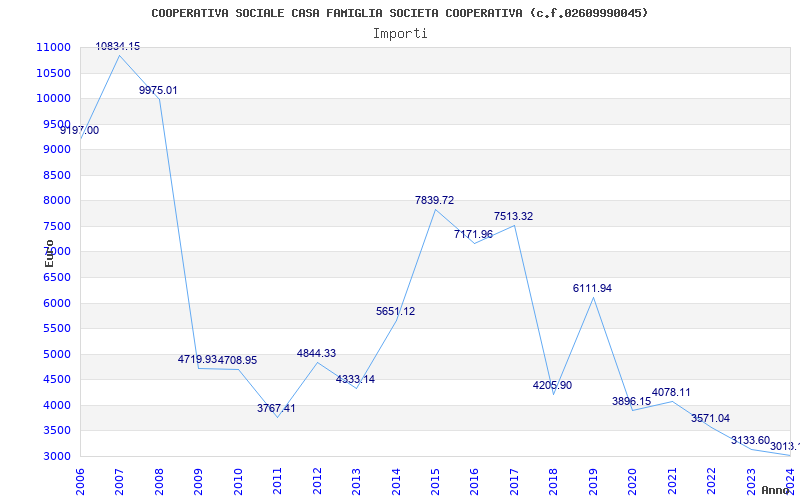Click the 2016 x-axis year label

click(474, 482)
